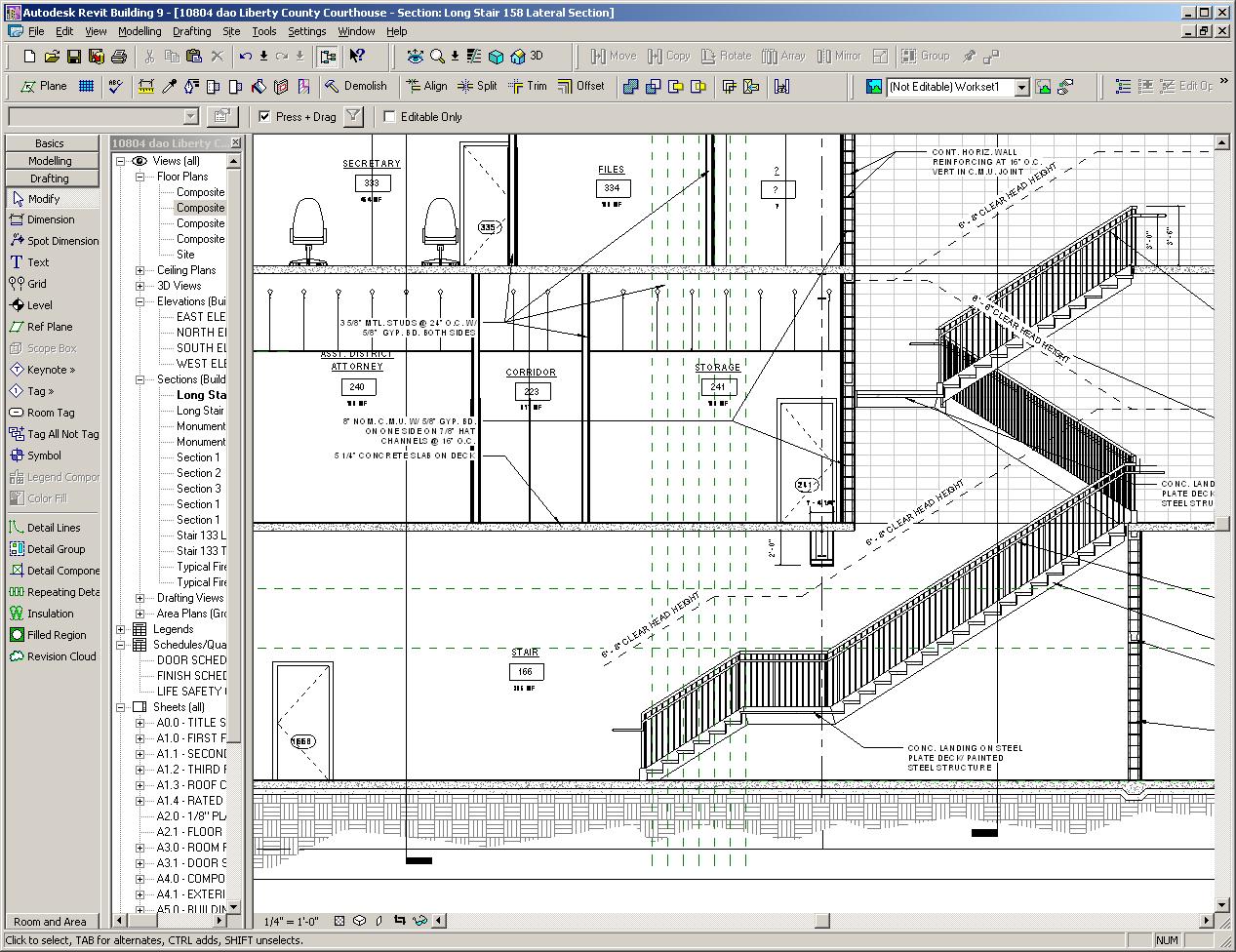Uncheck the Press + Drag checkbox
This screenshot has height=952, width=1236.
pyautogui.click(x=264, y=117)
